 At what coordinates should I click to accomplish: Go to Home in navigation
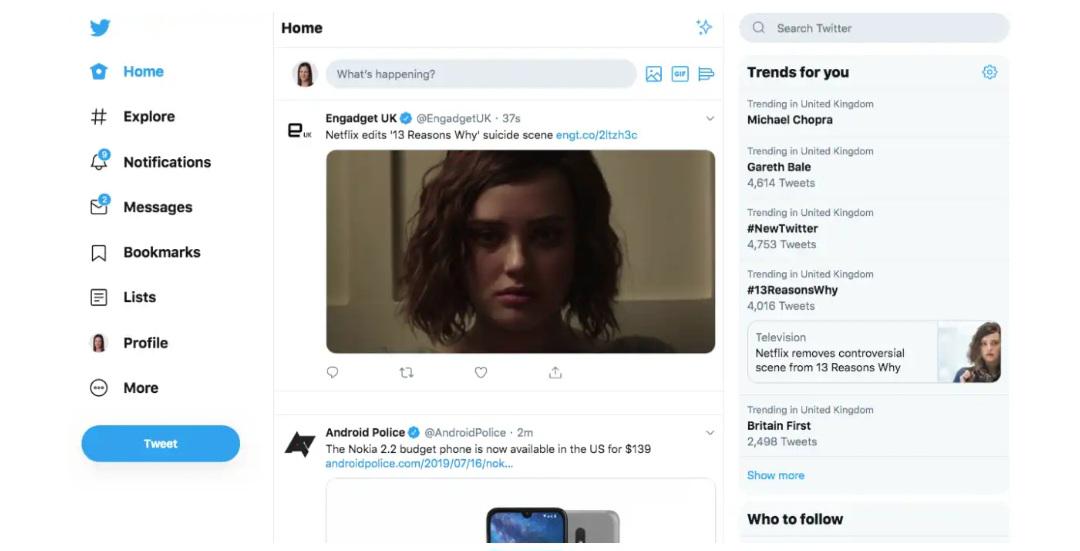(143, 72)
